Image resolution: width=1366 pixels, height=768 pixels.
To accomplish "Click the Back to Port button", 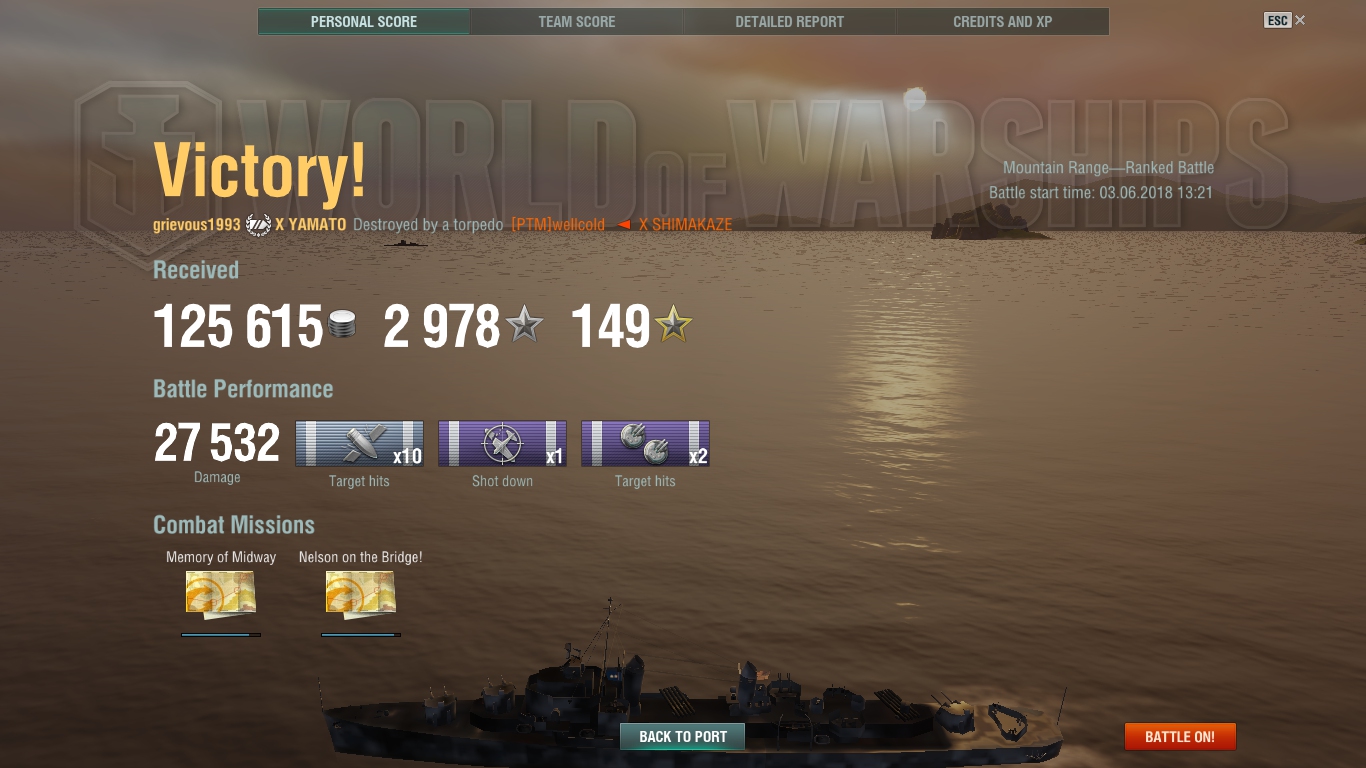I will coord(683,737).
